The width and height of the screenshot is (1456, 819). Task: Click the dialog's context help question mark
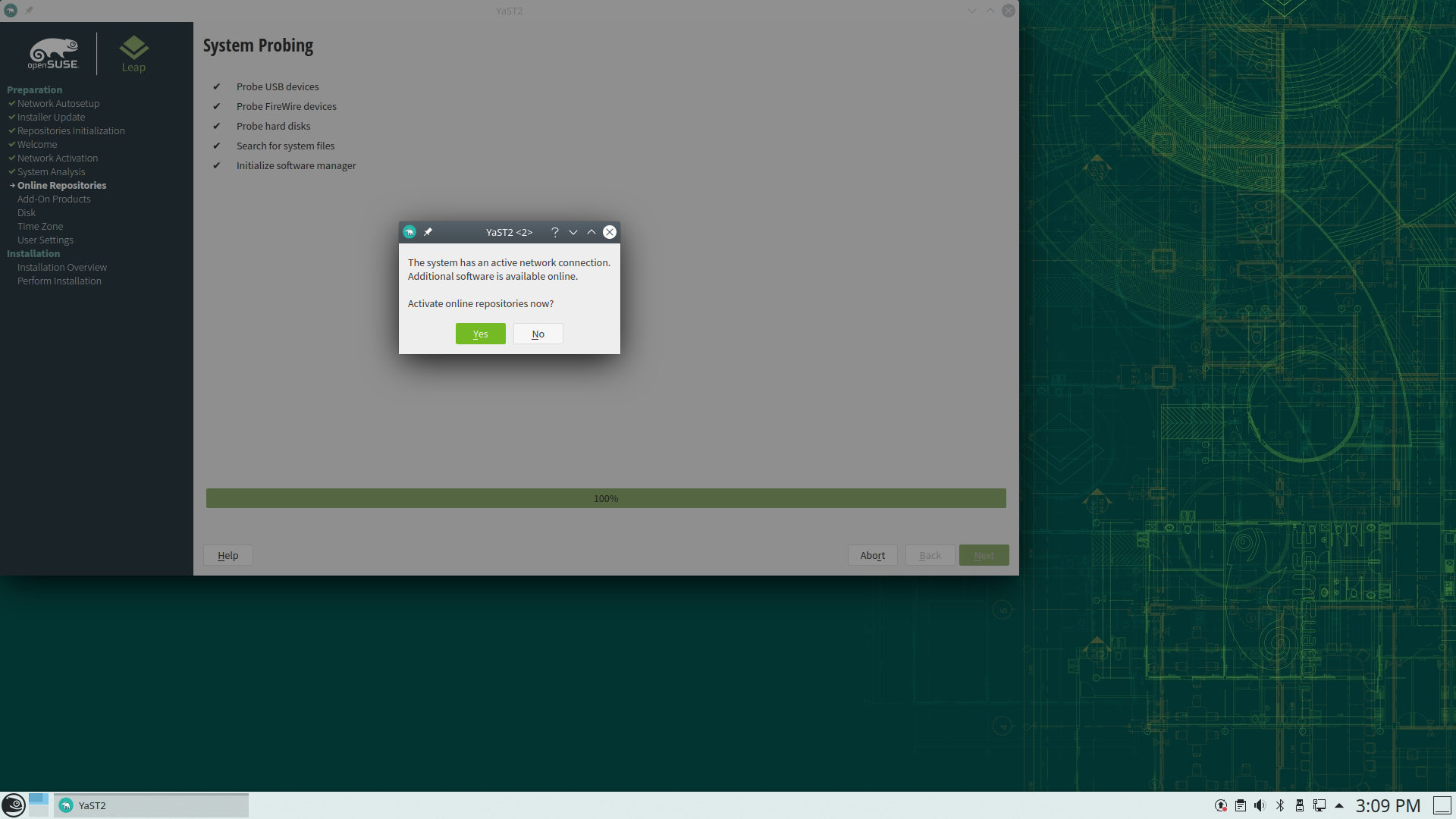point(554,232)
